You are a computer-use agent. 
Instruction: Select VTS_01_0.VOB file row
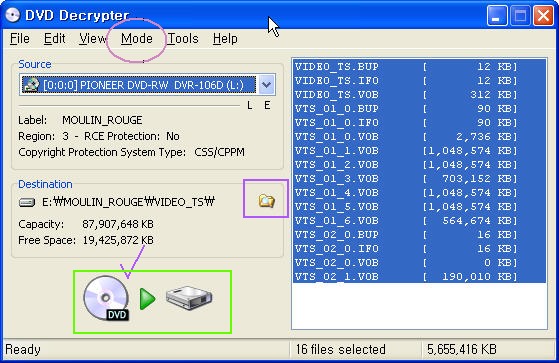coord(419,137)
